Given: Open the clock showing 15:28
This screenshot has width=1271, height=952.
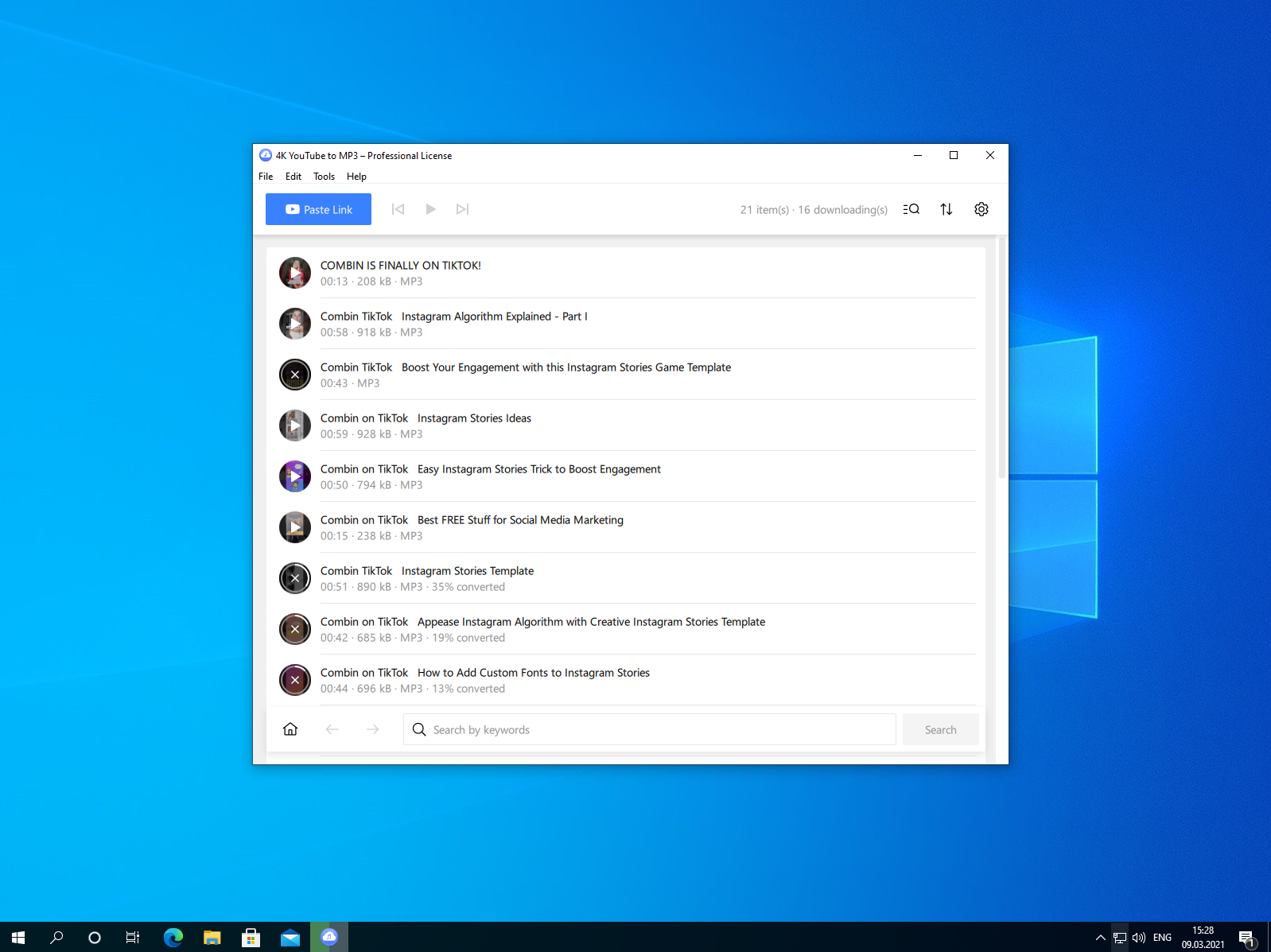Looking at the screenshot, I should pos(1203,938).
